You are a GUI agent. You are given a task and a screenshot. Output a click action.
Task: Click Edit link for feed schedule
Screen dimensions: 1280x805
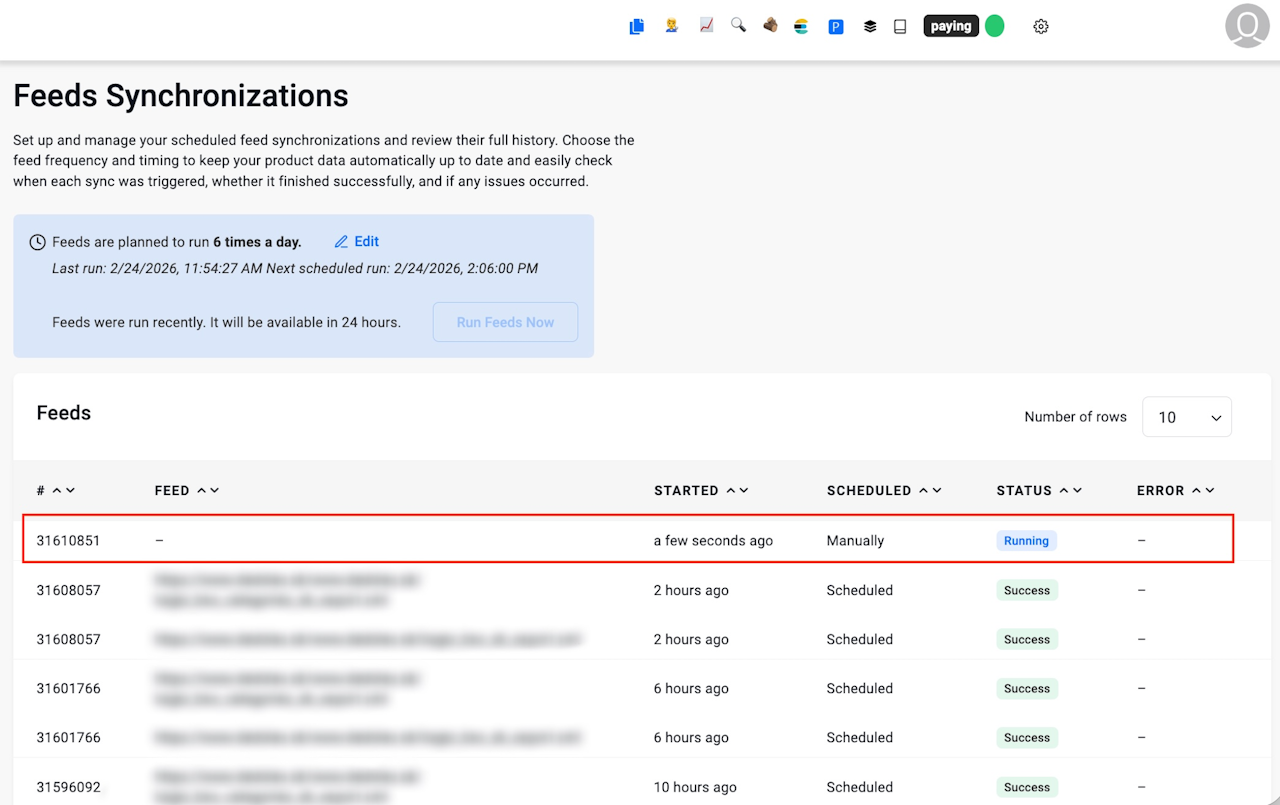click(x=357, y=241)
